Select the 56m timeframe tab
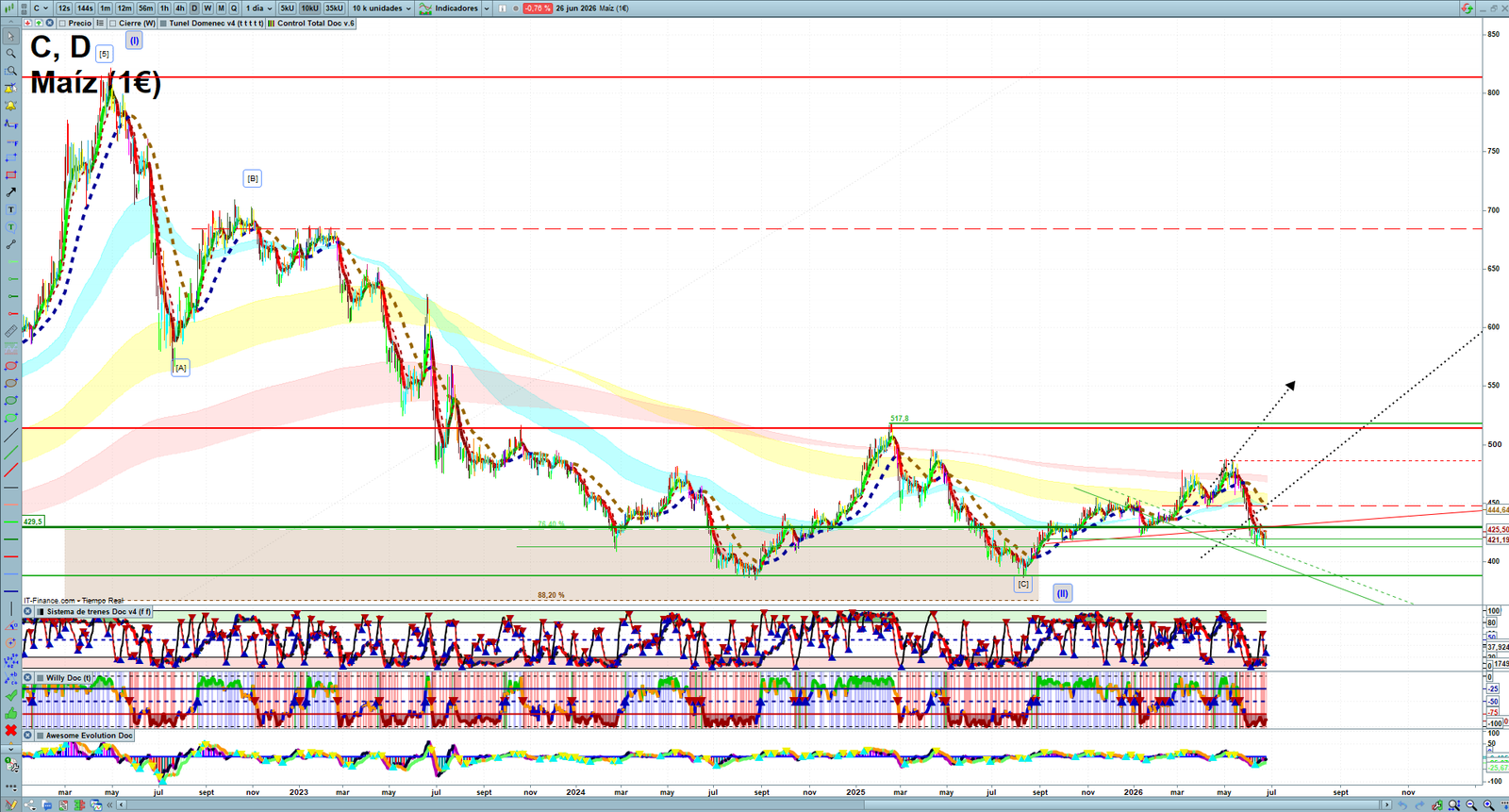 pyautogui.click(x=145, y=8)
